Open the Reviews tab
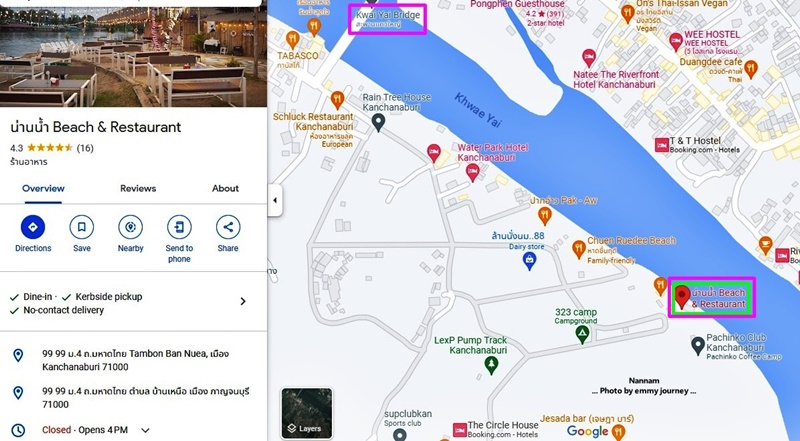 coord(138,188)
